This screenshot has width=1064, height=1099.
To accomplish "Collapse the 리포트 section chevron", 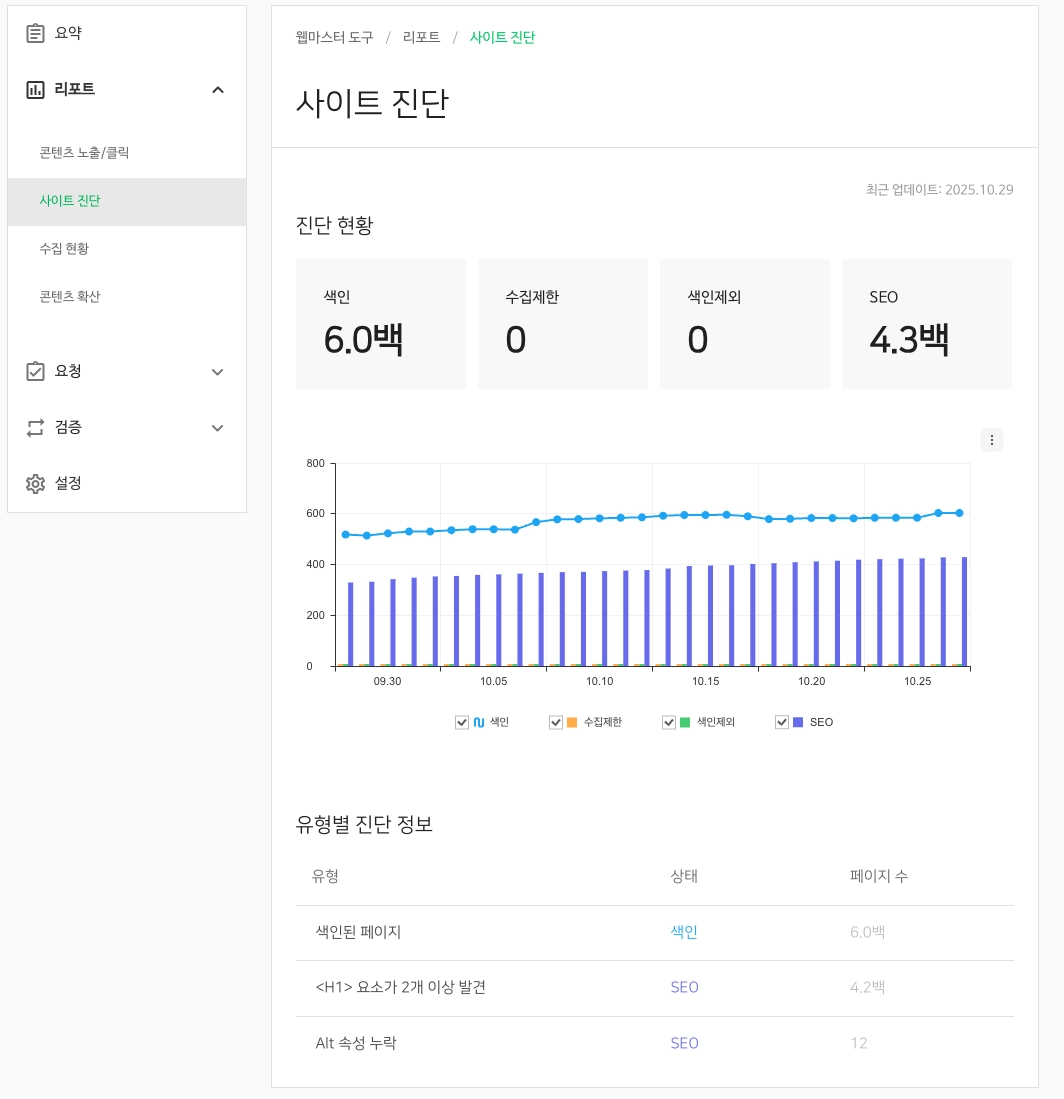I will click(x=218, y=89).
